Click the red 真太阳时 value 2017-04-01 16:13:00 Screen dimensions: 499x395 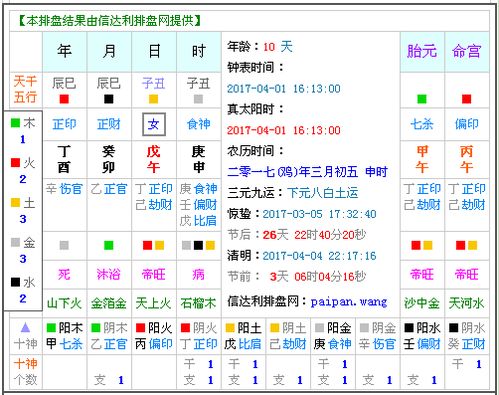[284, 130]
